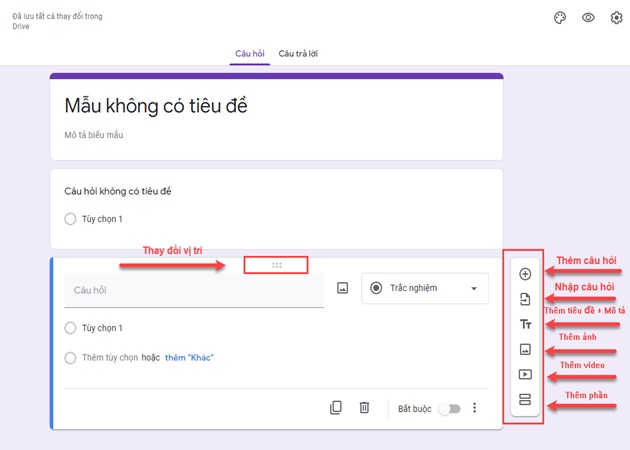
Task: Open the Trắc nghiệm question type dropdown
Action: (425, 288)
